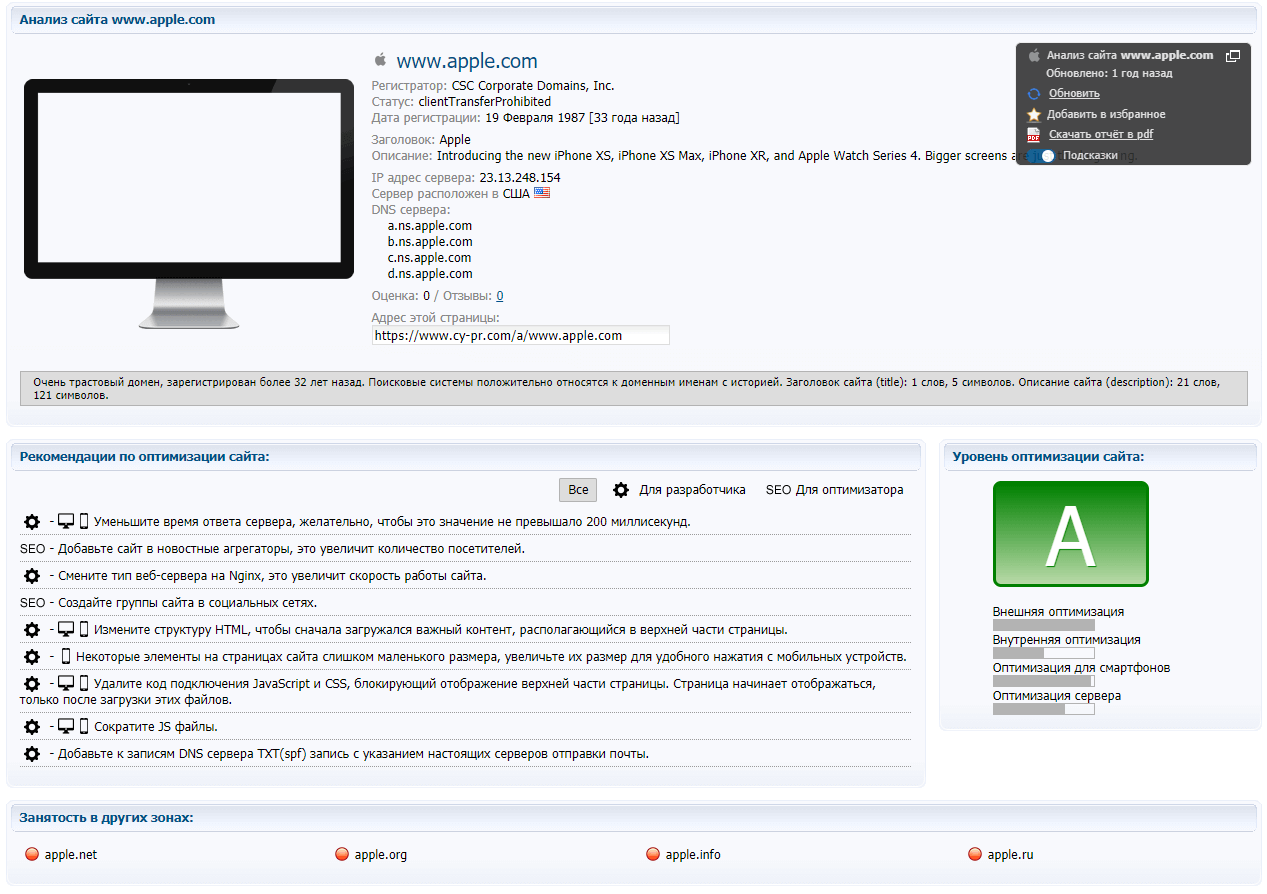Click desktop monitor icon in 'Уменьшите время ответа' row

[66, 521]
